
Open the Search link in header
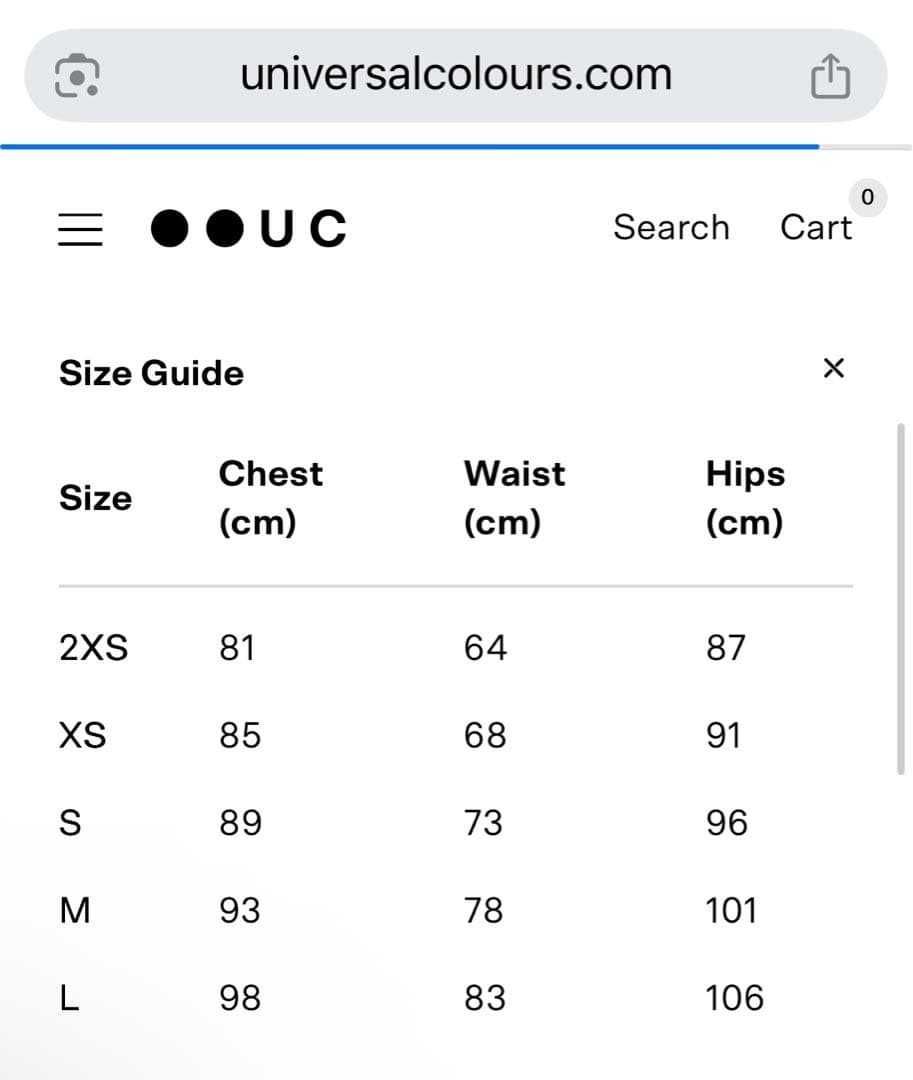(671, 228)
